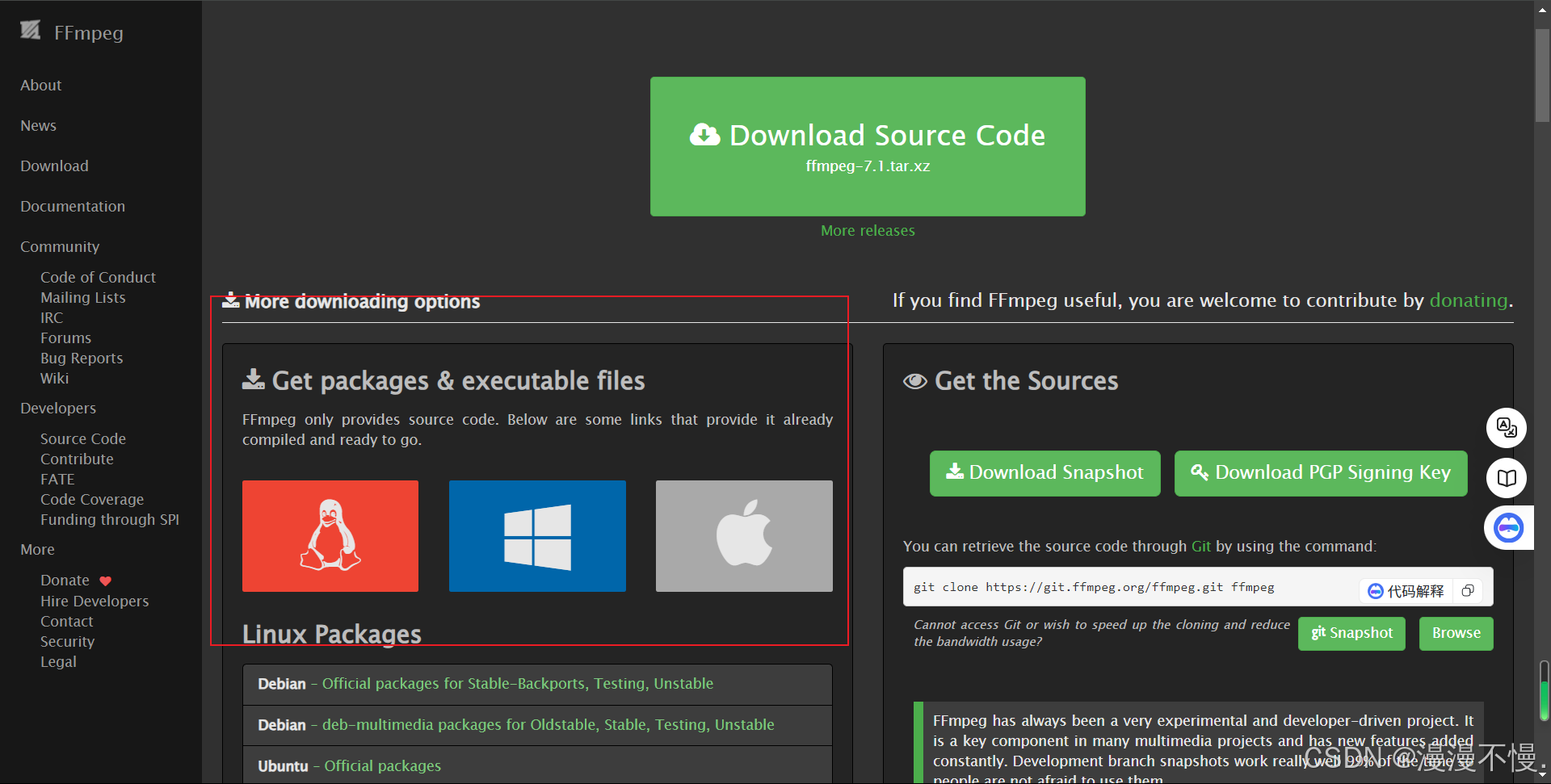The width and height of the screenshot is (1551, 784).
Task: Open Download in sidebar
Action: tap(55, 166)
